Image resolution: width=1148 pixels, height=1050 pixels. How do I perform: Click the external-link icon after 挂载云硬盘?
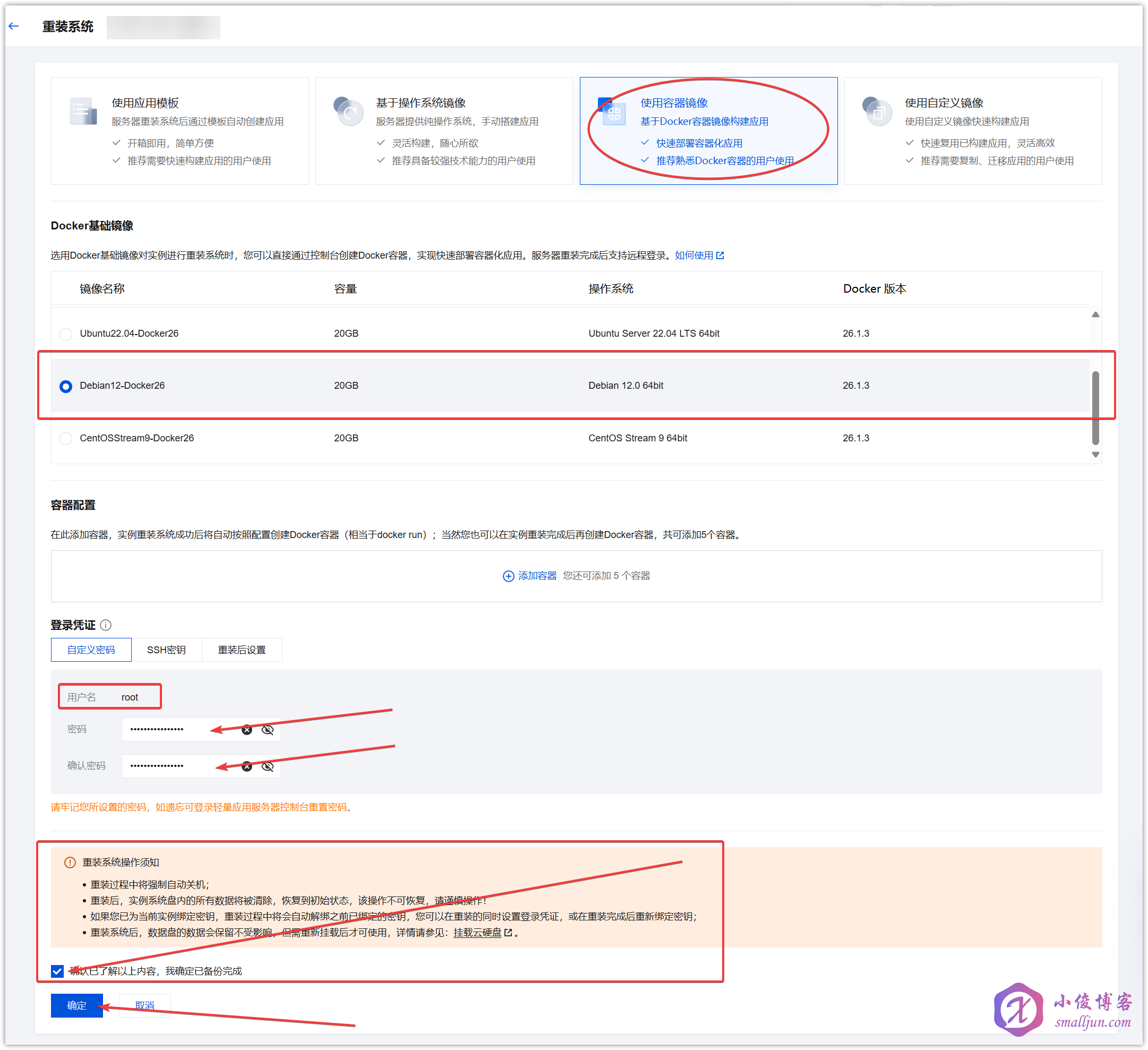[x=508, y=932]
